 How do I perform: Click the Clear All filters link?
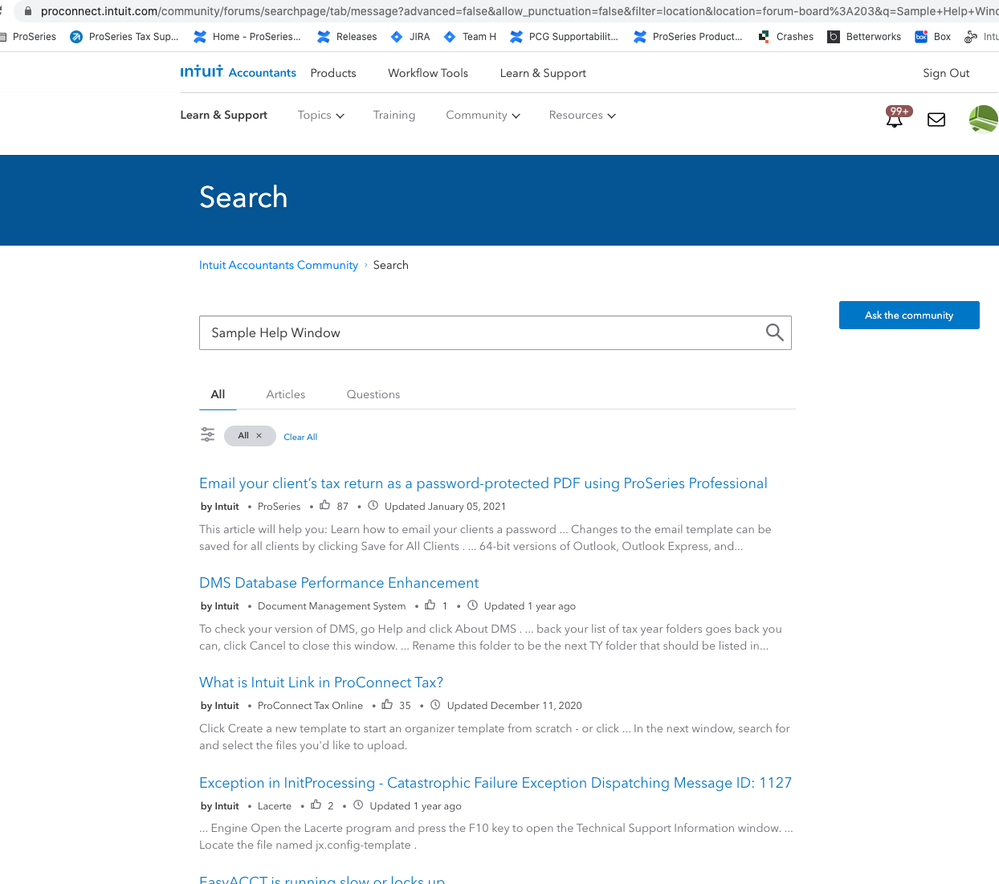click(x=300, y=437)
